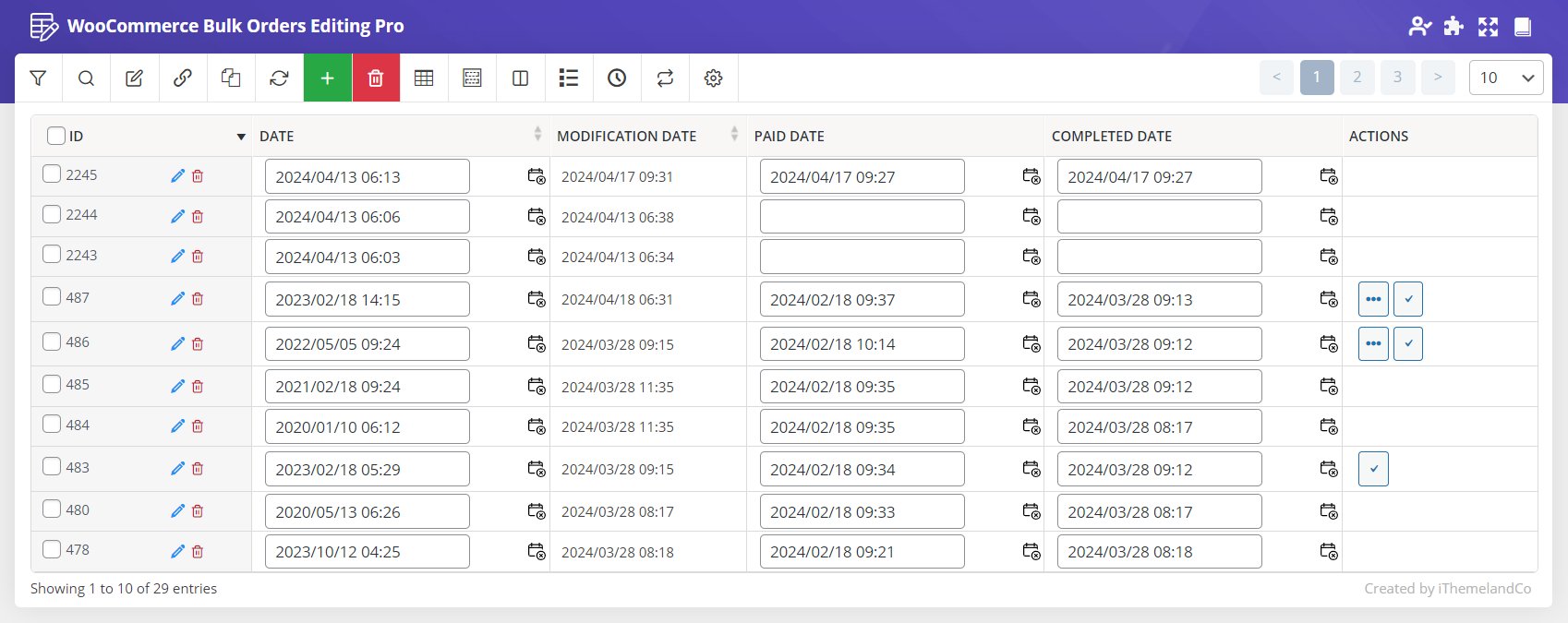Go to page 3 of results
The height and width of the screenshot is (623, 1568).
(1397, 78)
